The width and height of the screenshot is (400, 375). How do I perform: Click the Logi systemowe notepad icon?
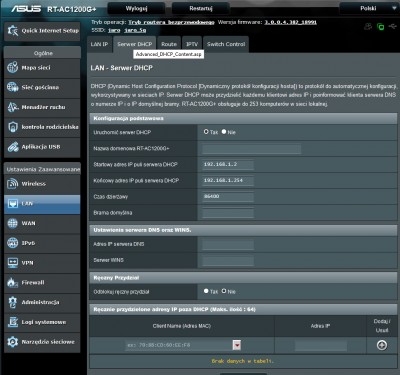click(13, 322)
